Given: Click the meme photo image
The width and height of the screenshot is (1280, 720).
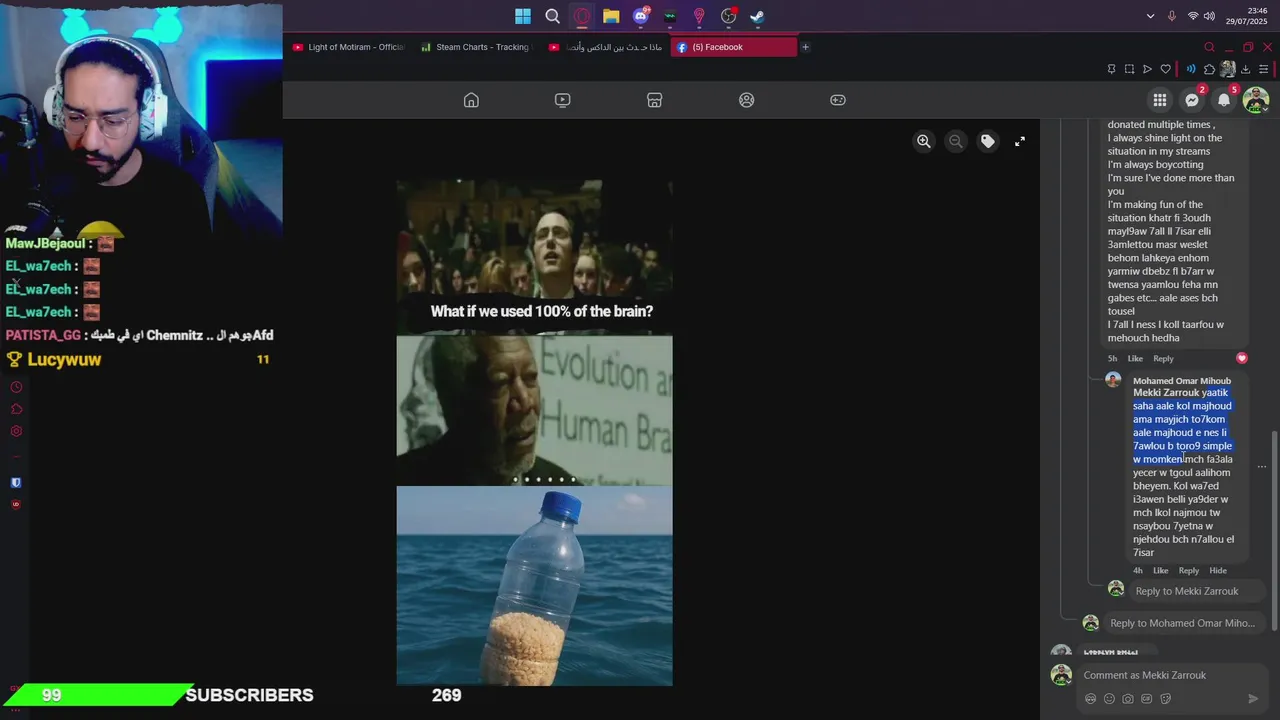Looking at the screenshot, I should [534, 433].
